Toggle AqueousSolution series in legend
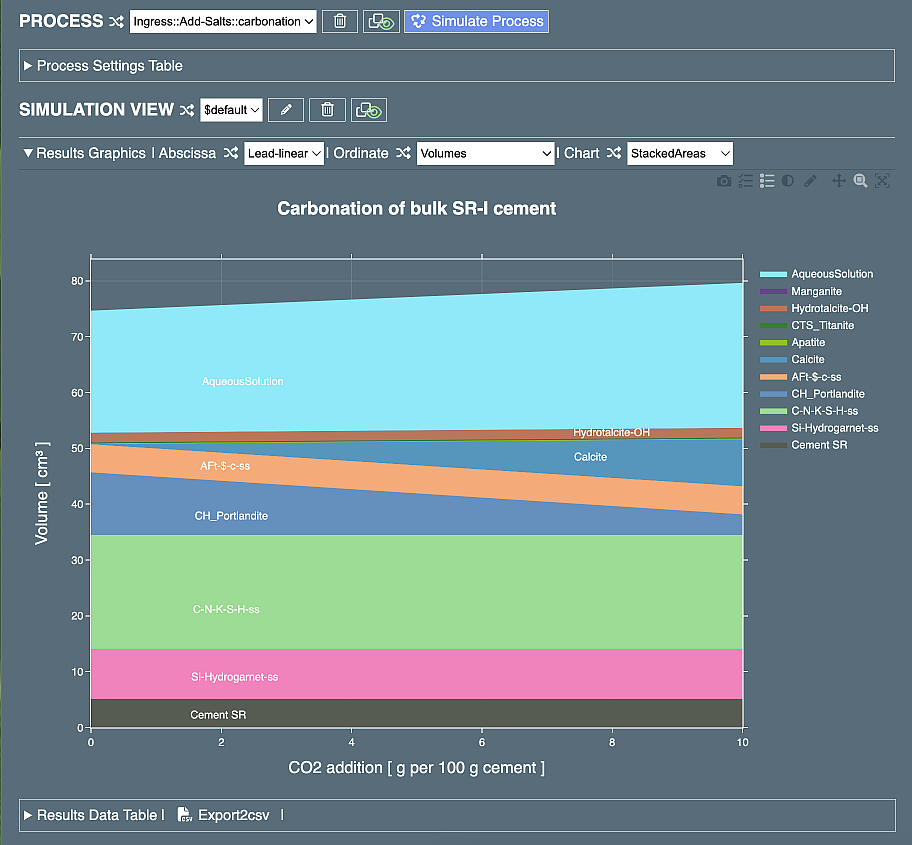This screenshot has width=912, height=845. coord(831,274)
